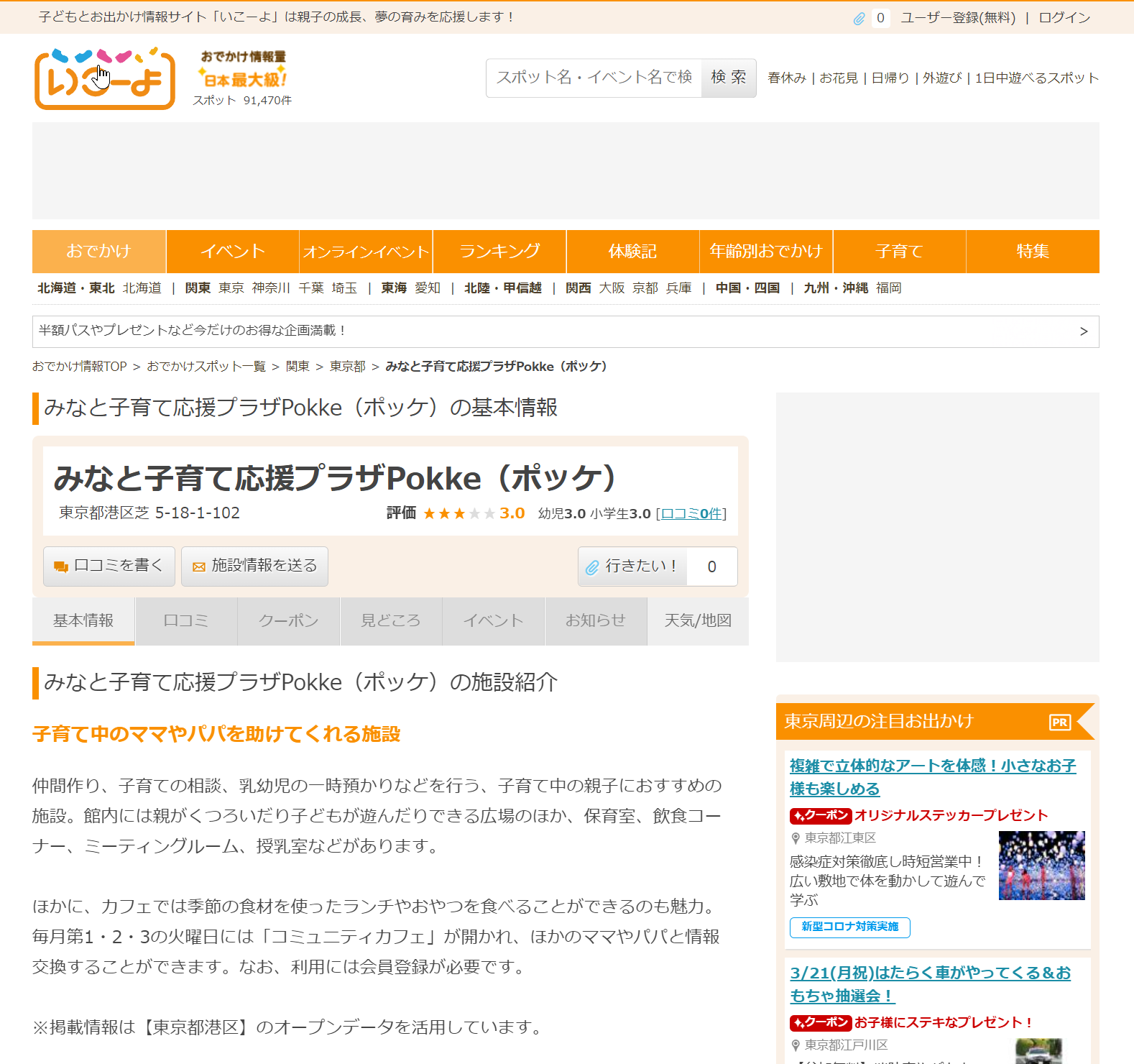The width and height of the screenshot is (1134, 1064).
Task: Open the 大阪 prefecture link
Action: coord(612,288)
